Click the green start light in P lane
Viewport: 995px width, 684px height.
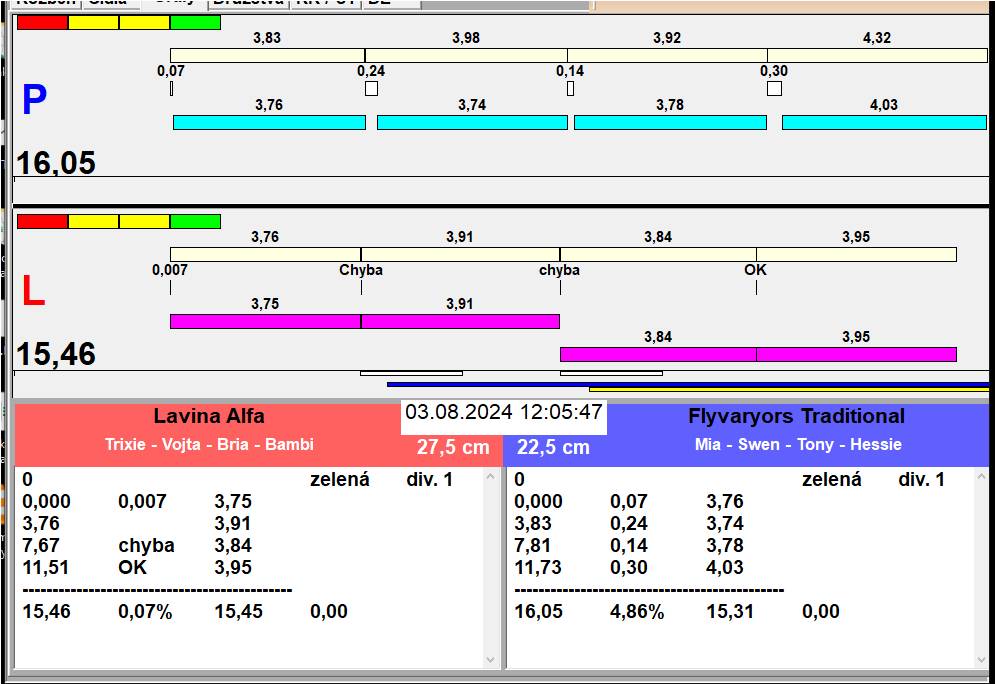195,22
